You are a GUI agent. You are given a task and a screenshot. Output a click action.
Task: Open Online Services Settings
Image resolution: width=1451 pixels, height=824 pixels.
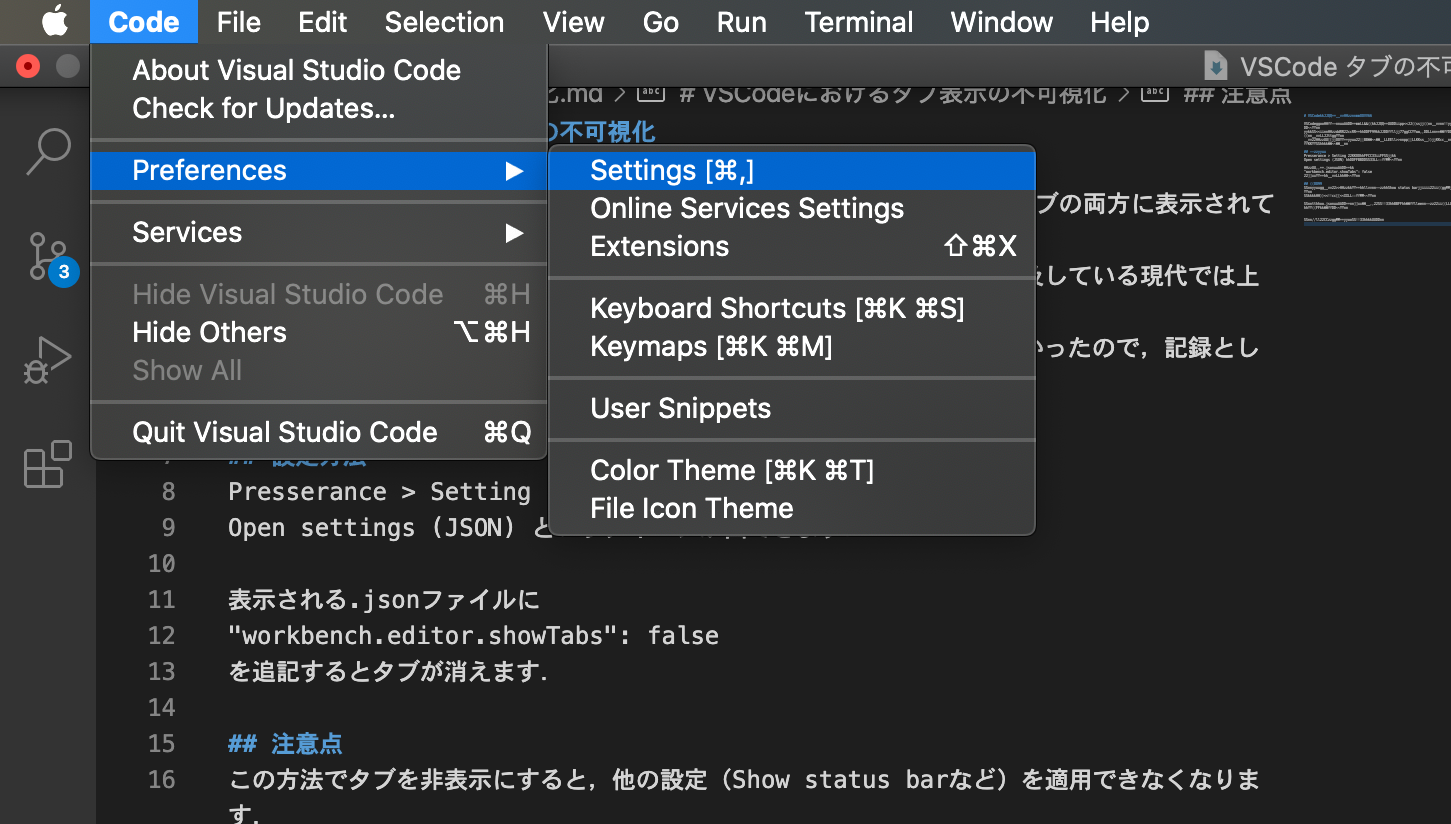pyautogui.click(x=792, y=209)
